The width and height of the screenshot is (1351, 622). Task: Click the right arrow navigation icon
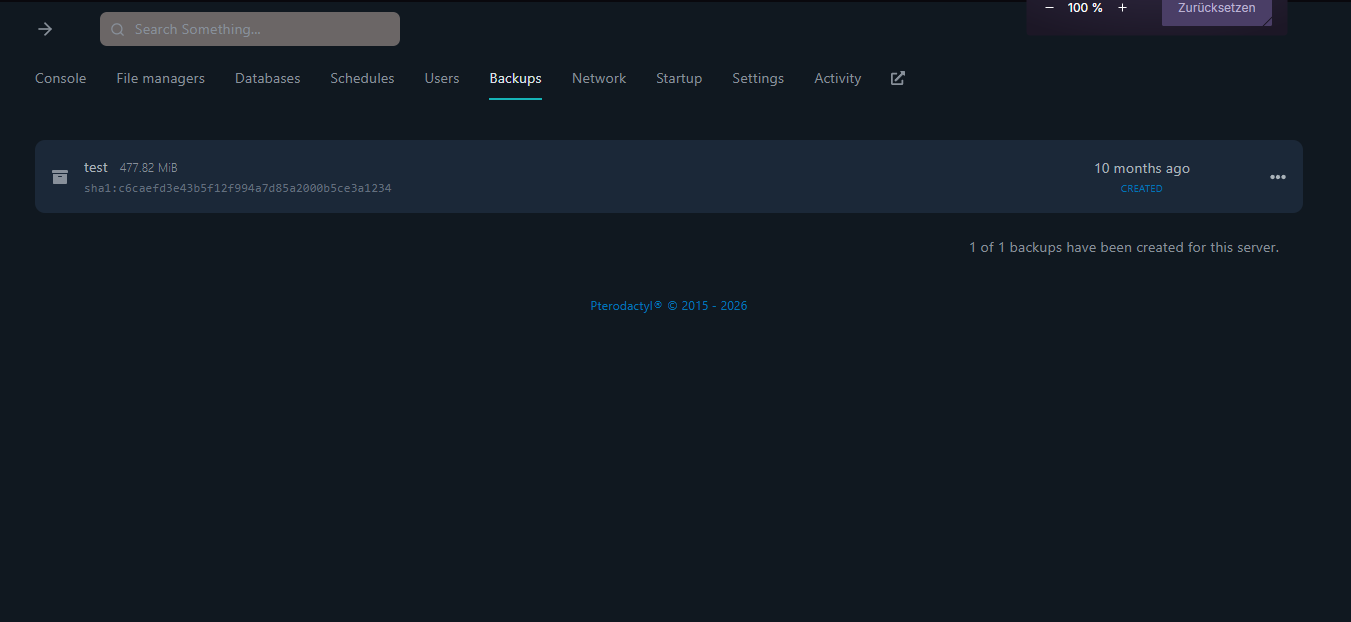pyautogui.click(x=45, y=29)
